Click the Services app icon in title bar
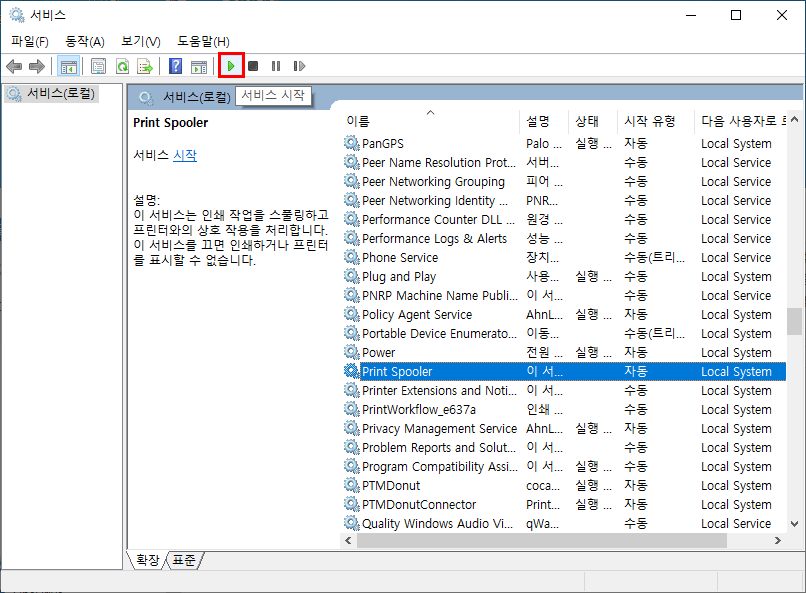806x593 pixels. coord(16,15)
